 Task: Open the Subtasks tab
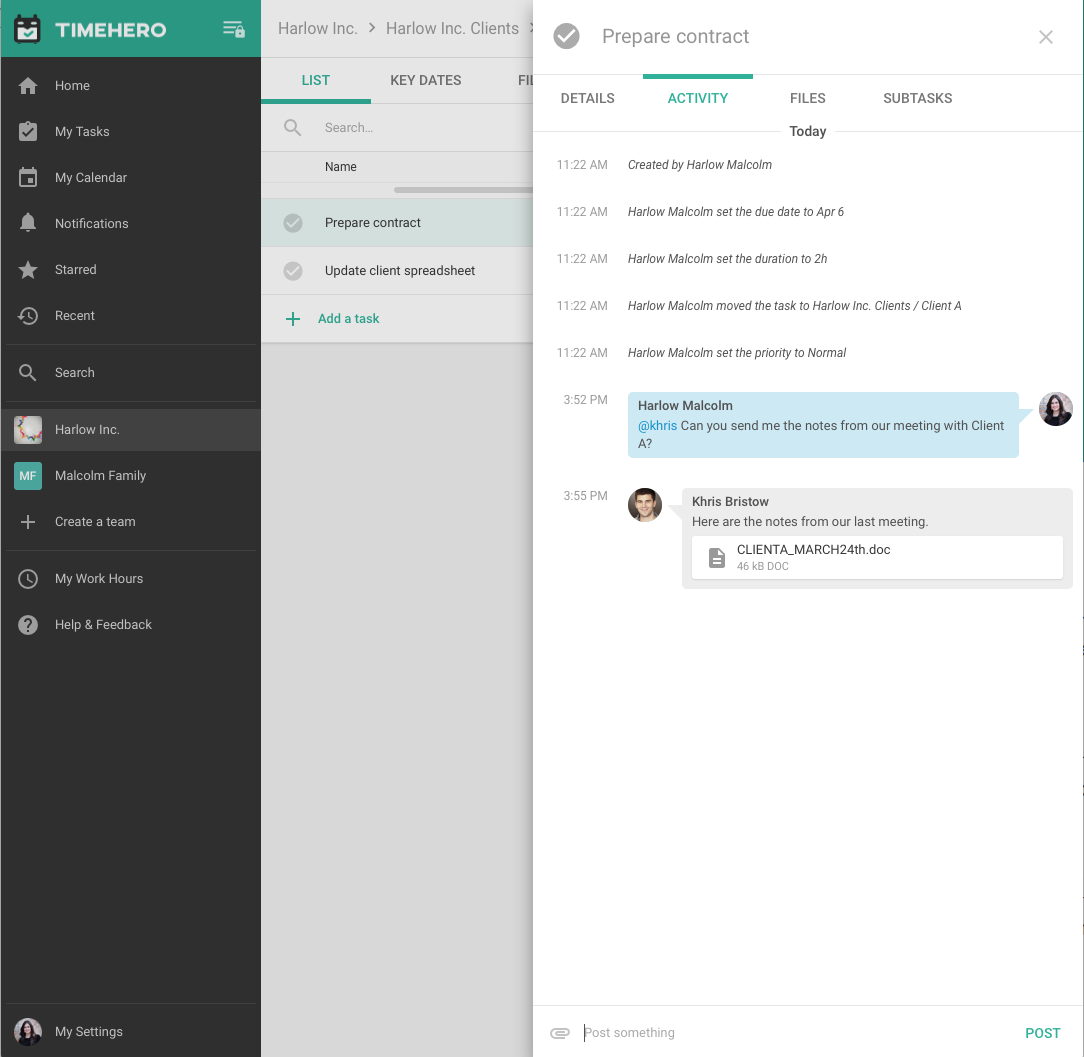[917, 98]
